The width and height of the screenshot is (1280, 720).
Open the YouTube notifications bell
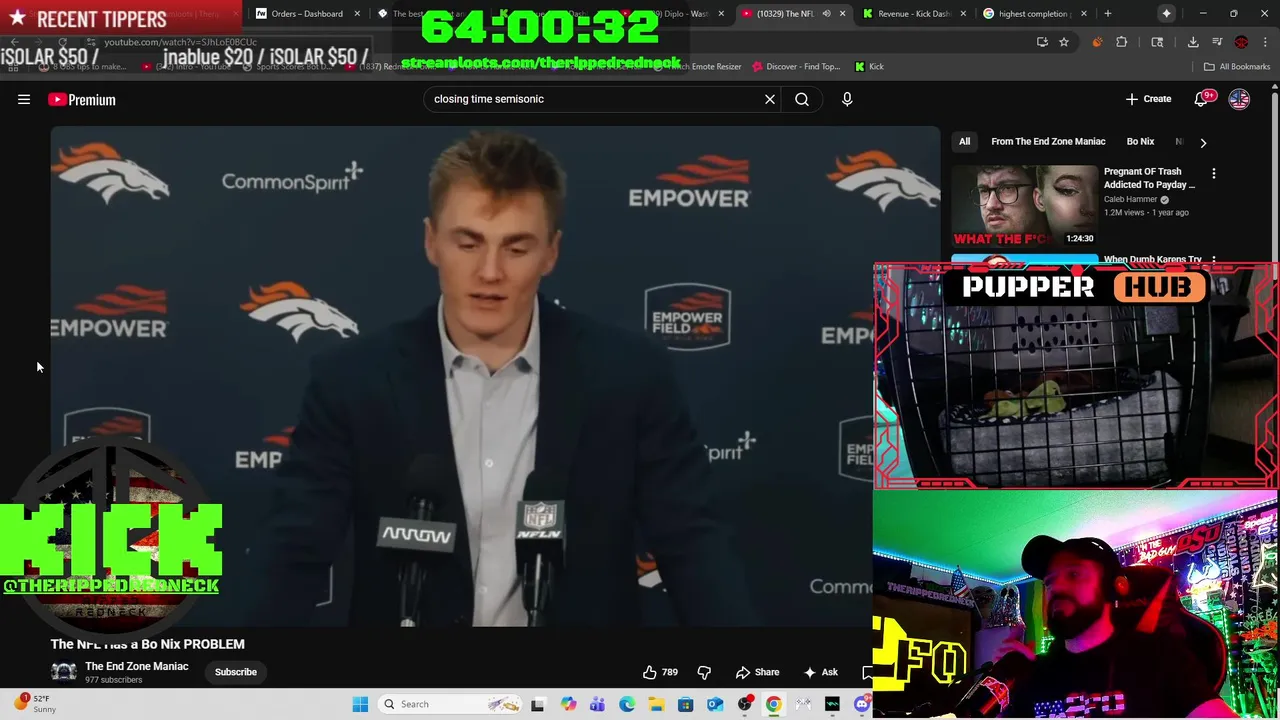point(1203,99)
